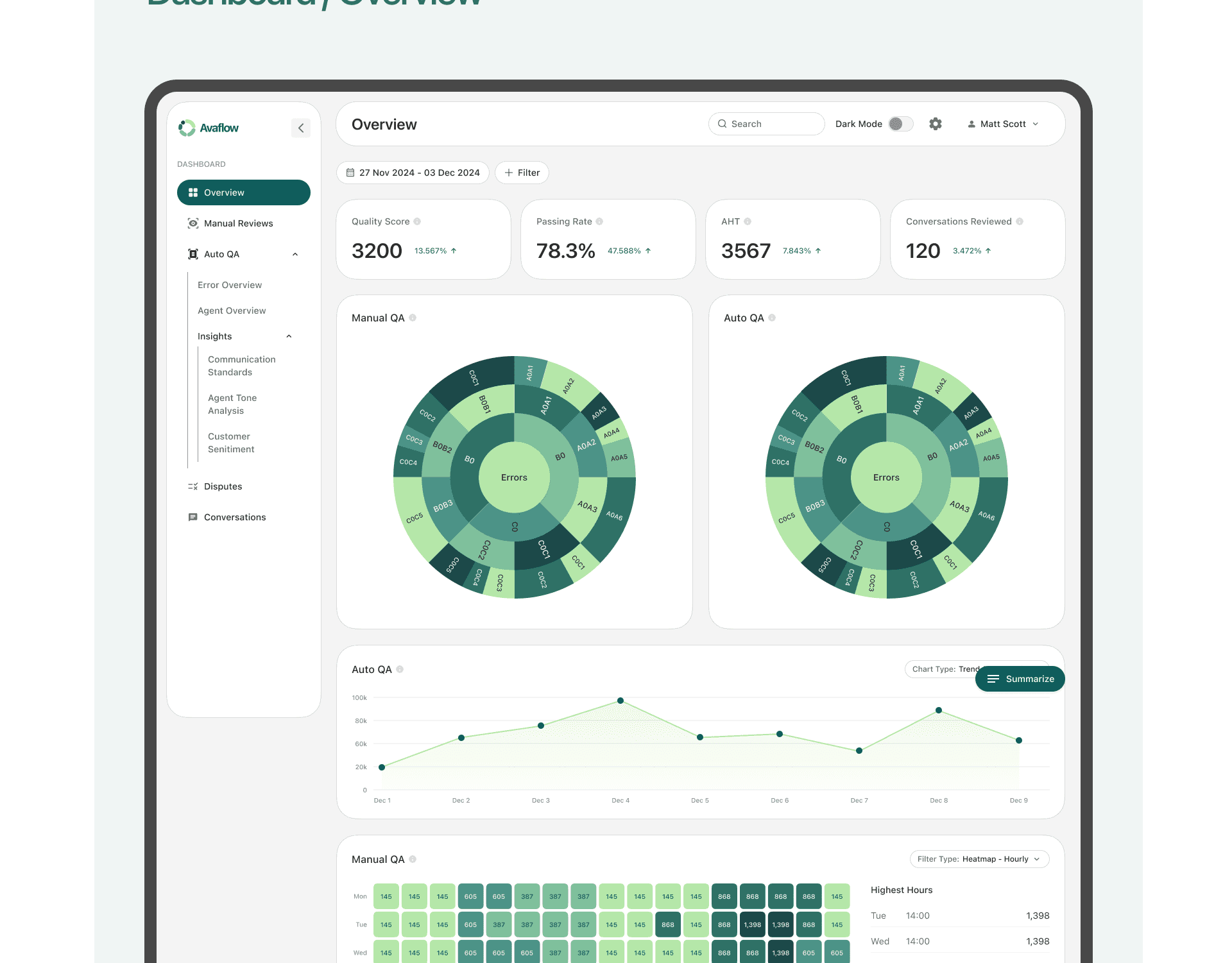Open the settings gear icon
This screenshot has width=1232, height=963.
(936, 124)
